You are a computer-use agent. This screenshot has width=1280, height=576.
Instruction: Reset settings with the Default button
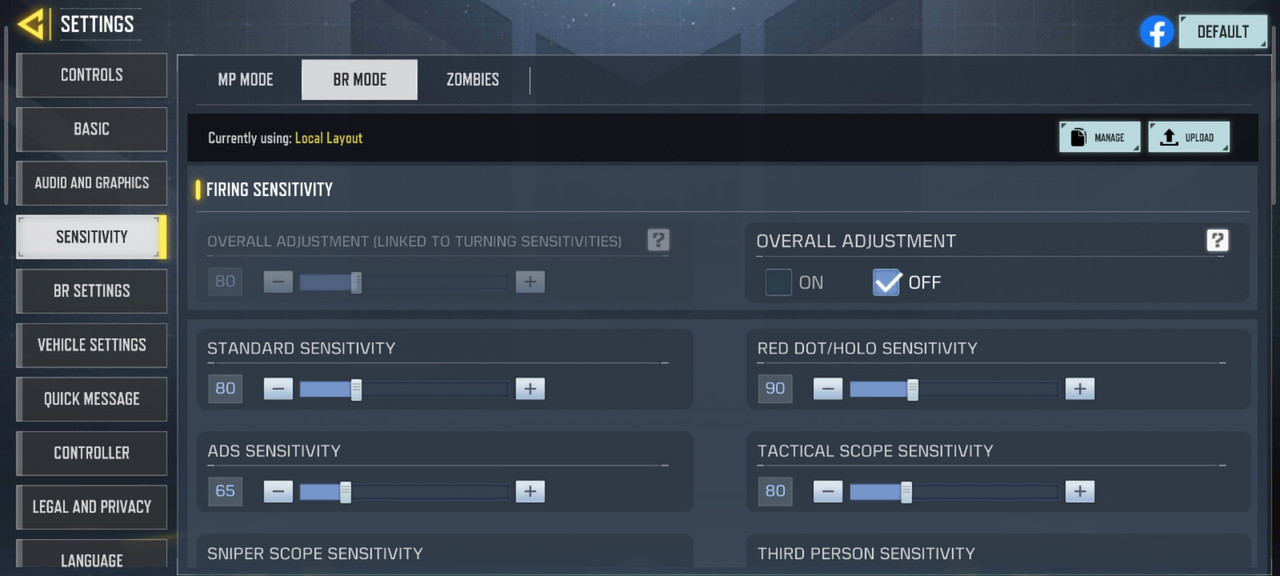[x=1223, y=32]
